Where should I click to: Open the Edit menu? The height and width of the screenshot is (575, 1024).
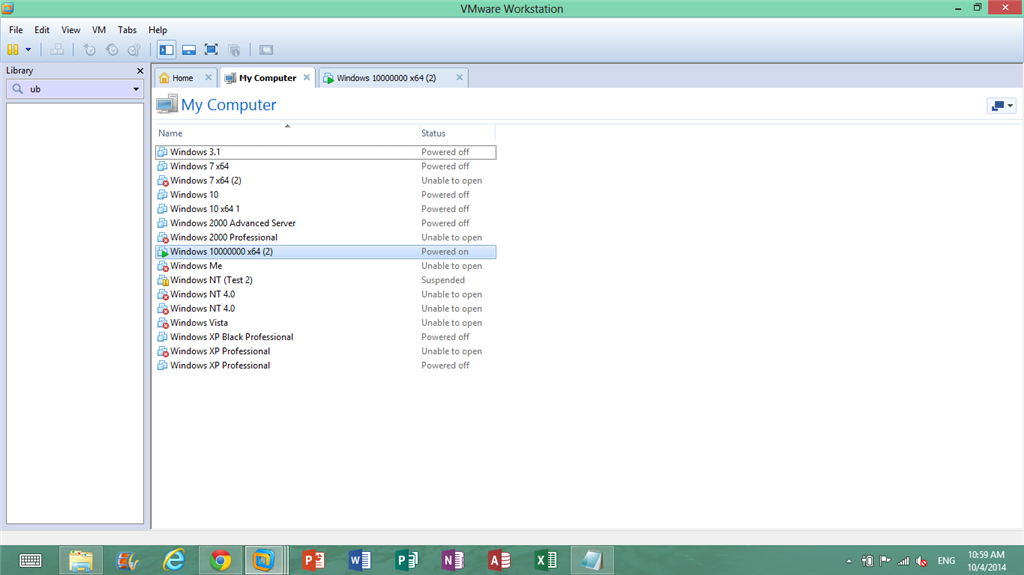click(42, 30)
